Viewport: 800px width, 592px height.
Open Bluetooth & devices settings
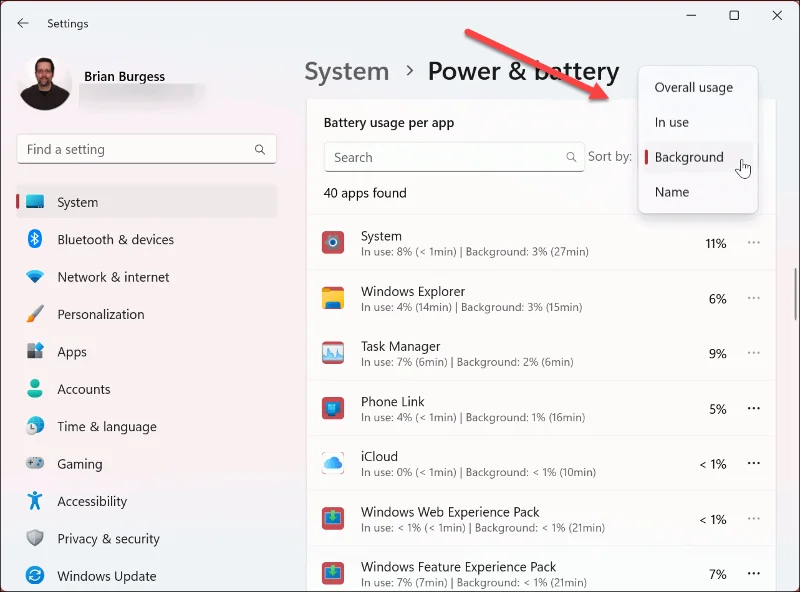pyautogui.click(x=147, y=239)
